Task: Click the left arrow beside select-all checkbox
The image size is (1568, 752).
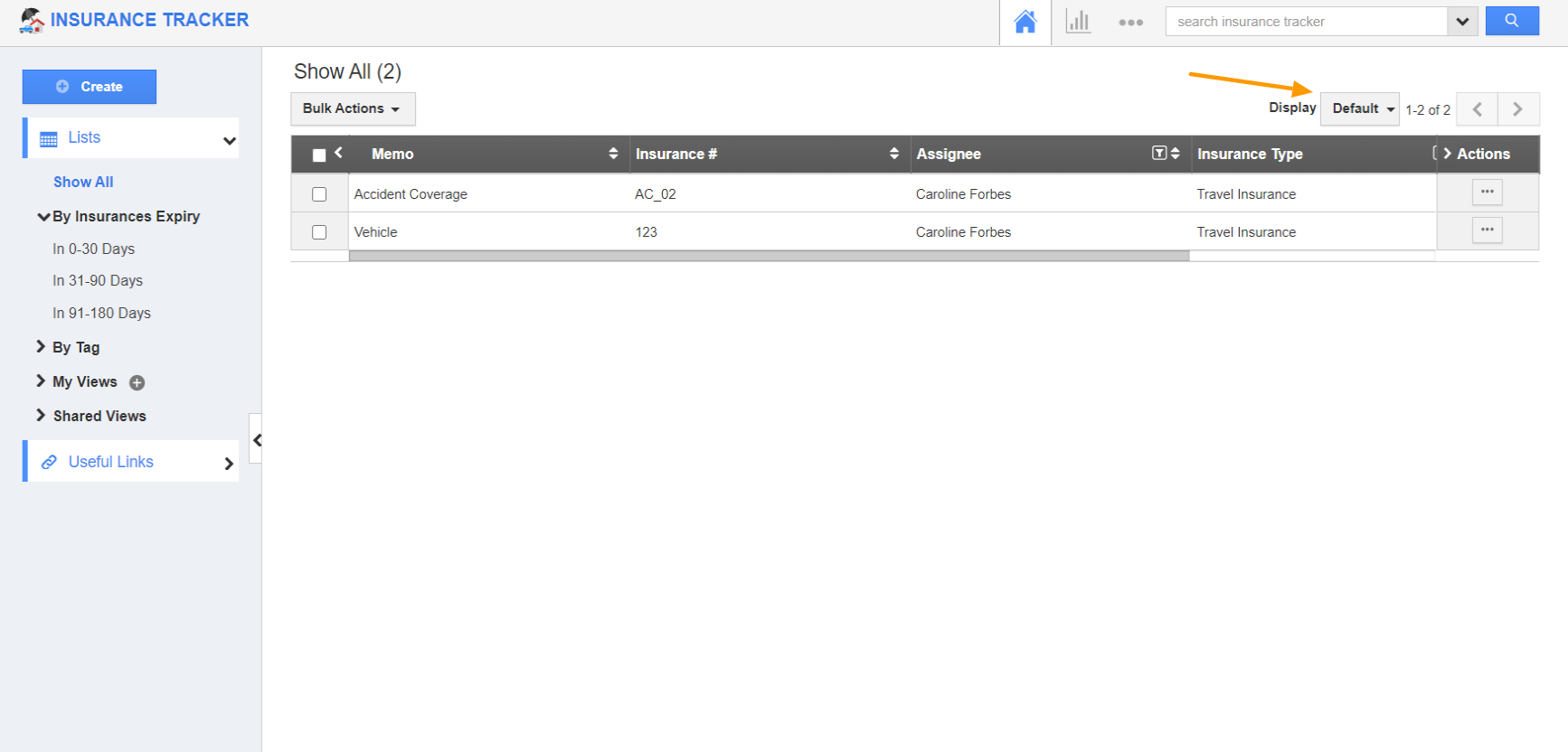Action: (x=338, y=153)
